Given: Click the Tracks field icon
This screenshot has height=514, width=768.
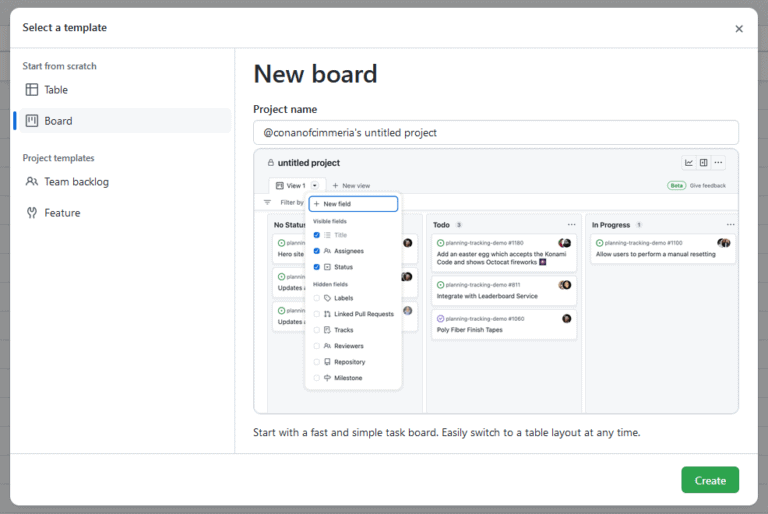Looking at the screenshot, I should [x=327, y=330].
